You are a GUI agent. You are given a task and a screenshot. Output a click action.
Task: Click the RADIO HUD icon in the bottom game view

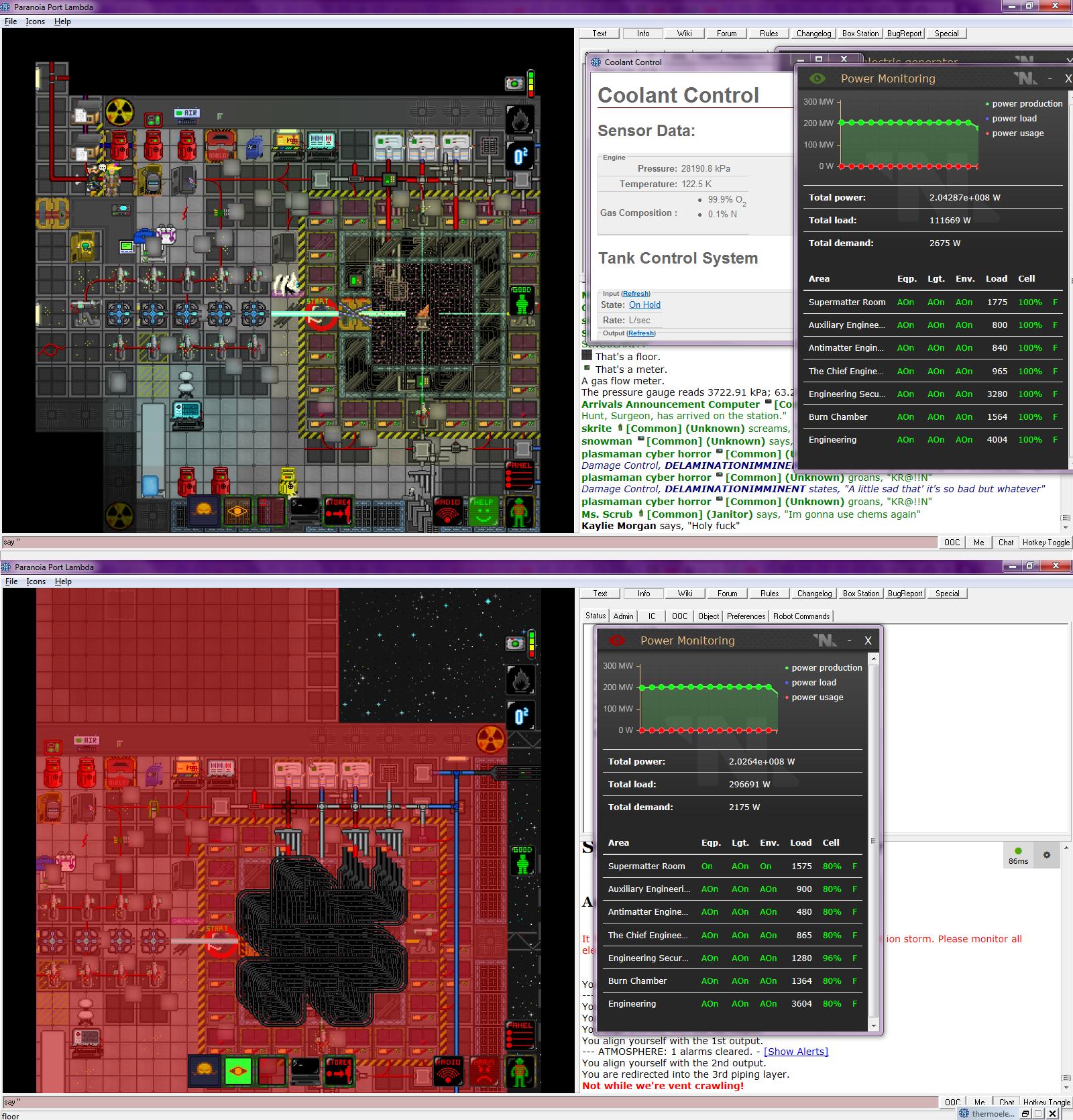point(447,1071)
